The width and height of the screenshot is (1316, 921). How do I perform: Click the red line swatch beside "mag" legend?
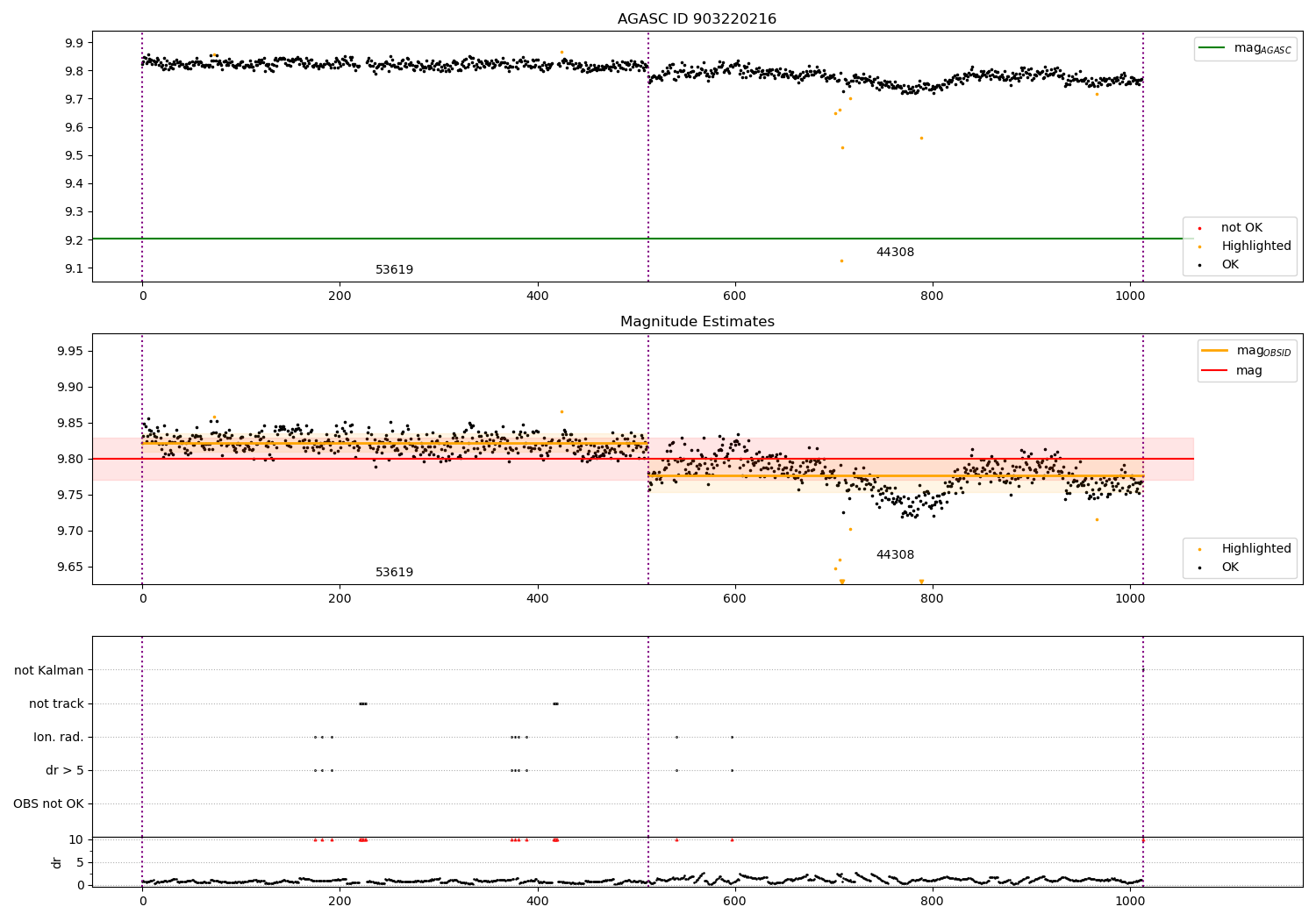(1215, 370)
